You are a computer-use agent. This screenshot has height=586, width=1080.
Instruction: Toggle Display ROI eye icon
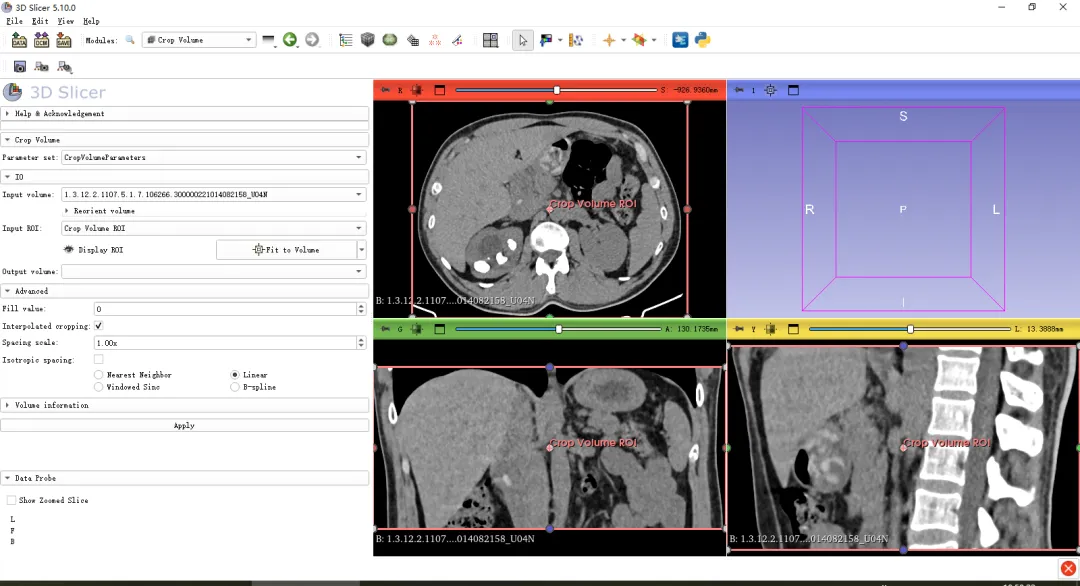click(69, 250)
